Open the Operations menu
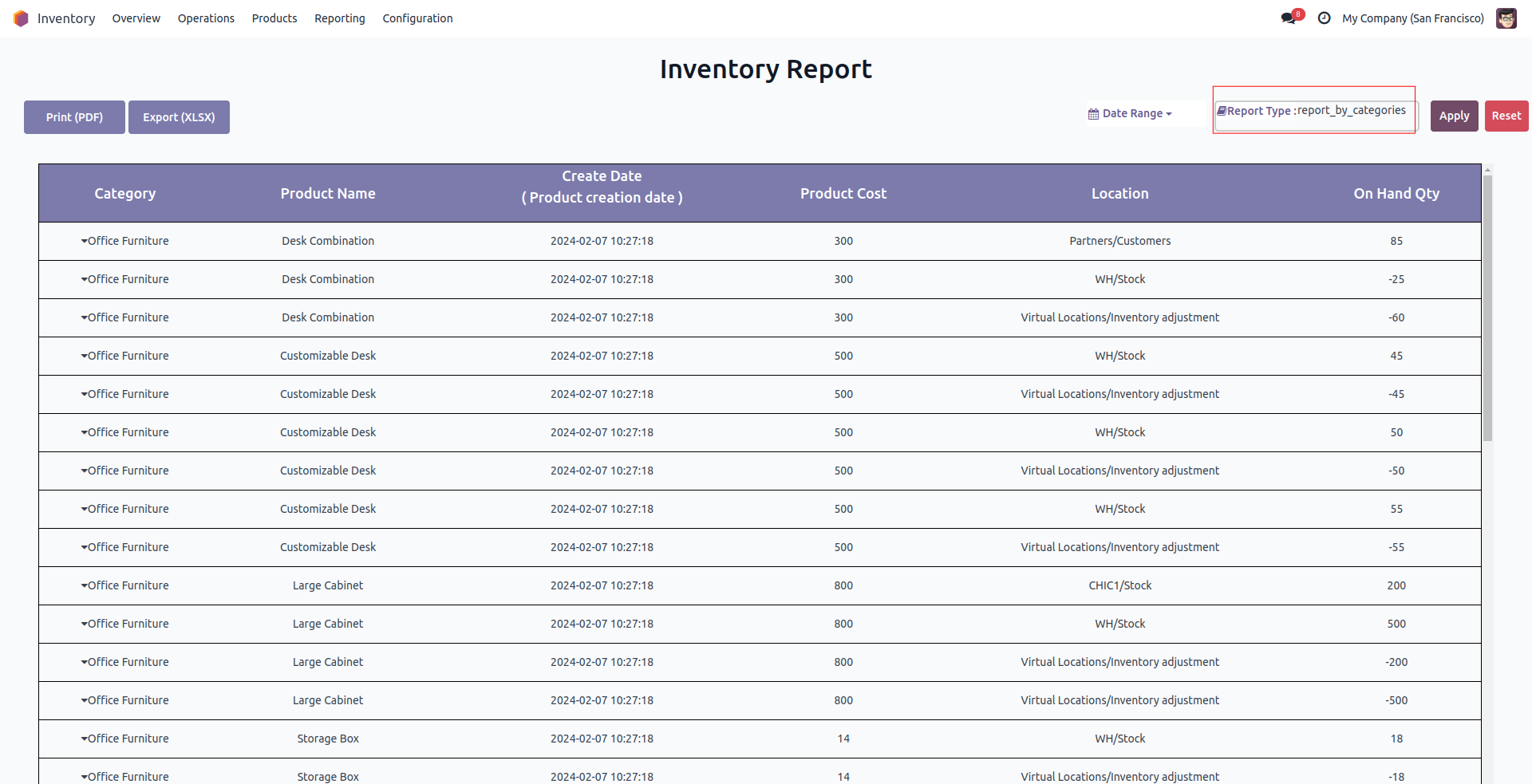Viewport: 1532px width, 784px height. [x=206, y=18]
